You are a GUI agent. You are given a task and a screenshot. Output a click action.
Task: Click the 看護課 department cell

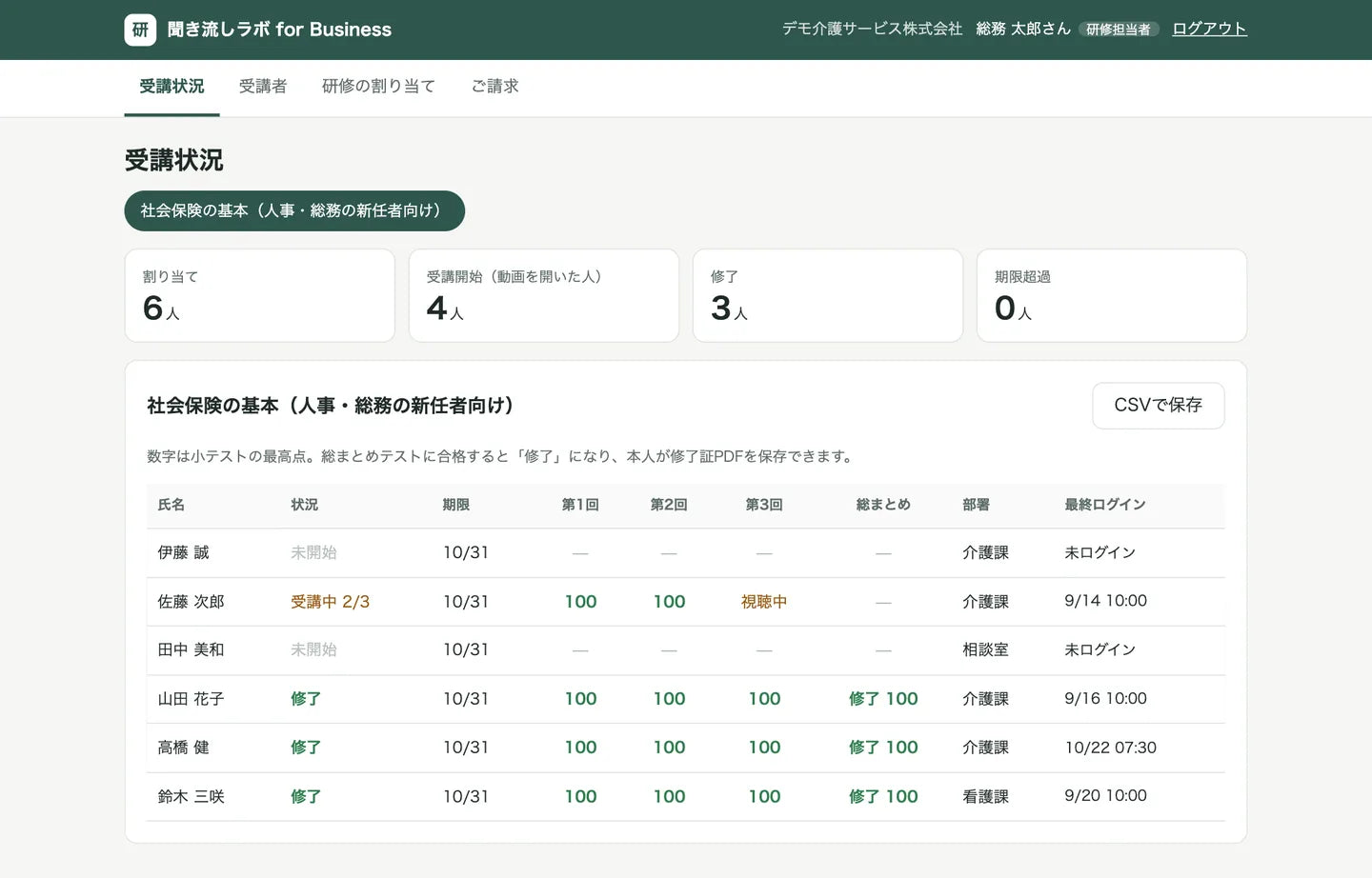[985, 796]
